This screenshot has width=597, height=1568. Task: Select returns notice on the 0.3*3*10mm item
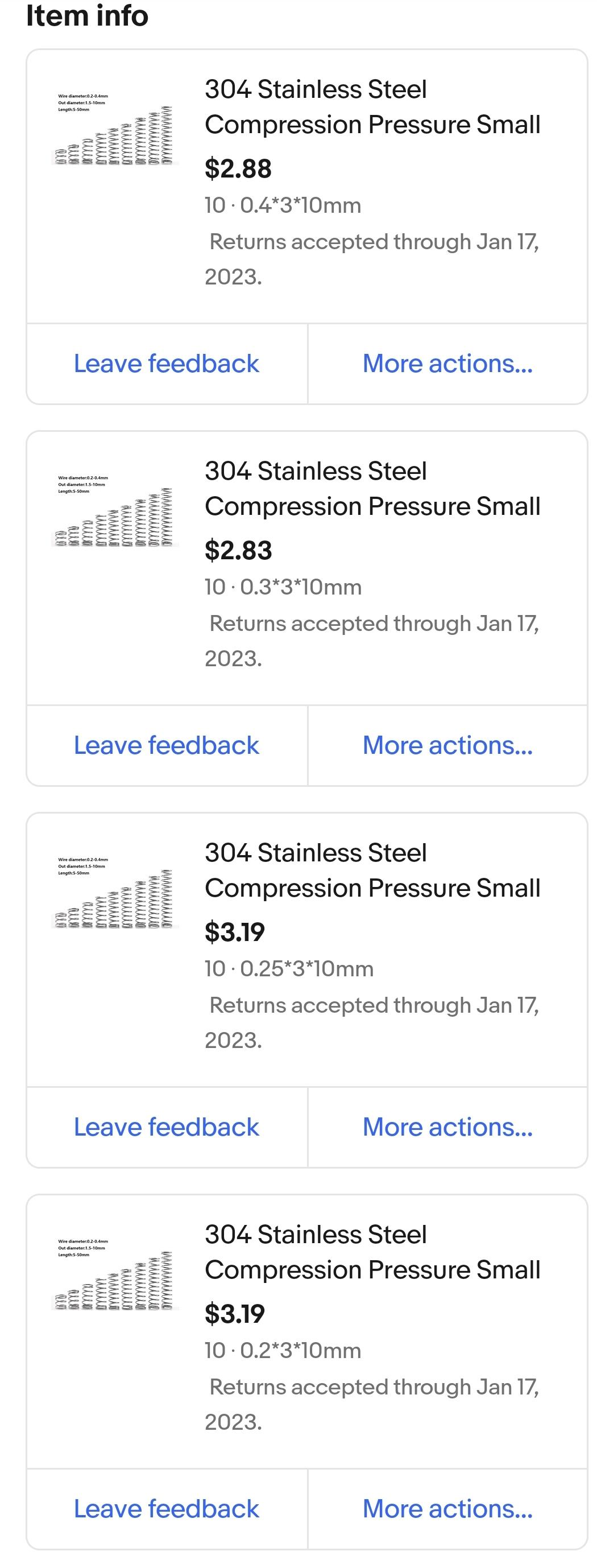372,641
